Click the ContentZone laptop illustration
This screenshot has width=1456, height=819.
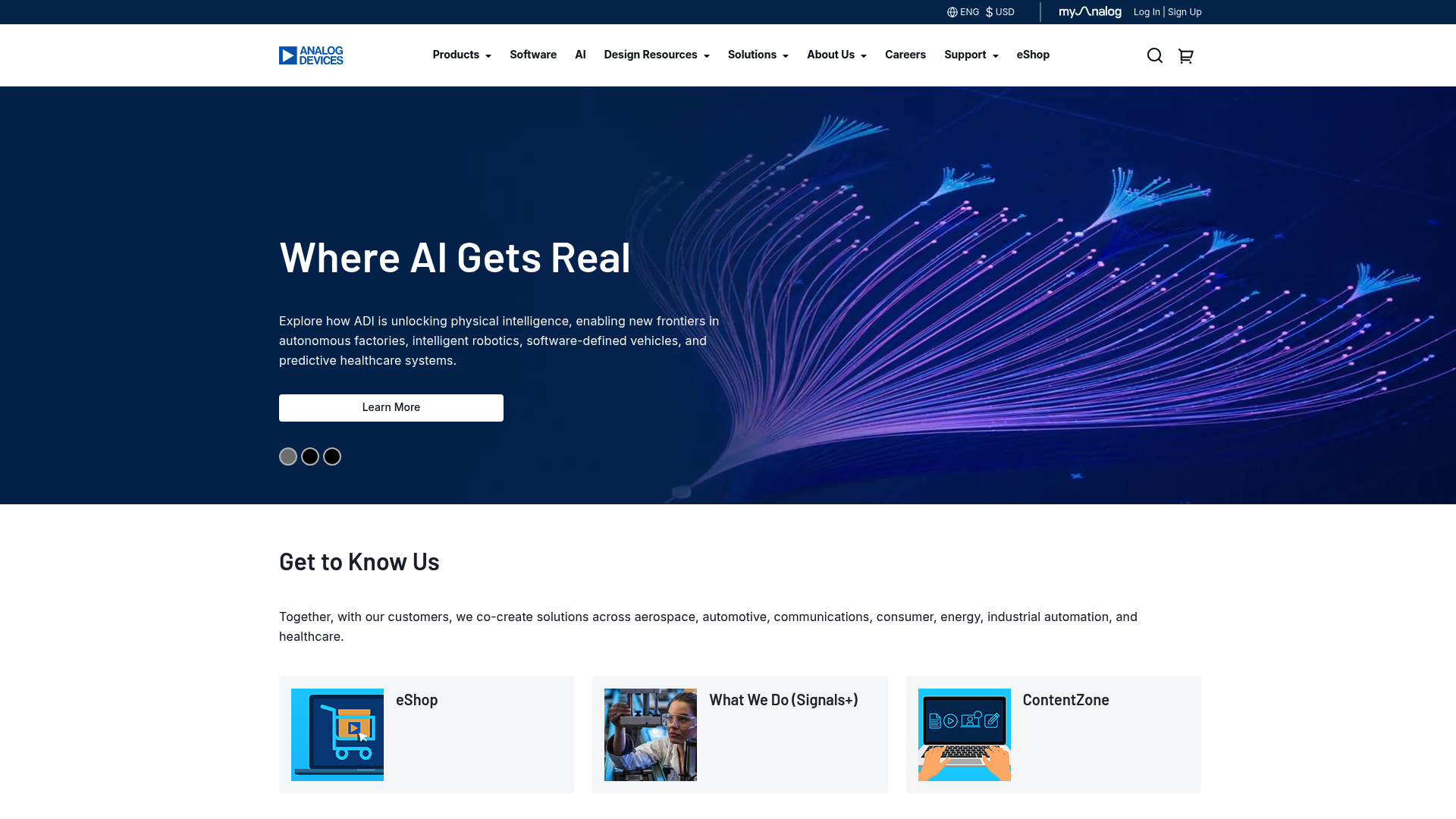pos(964,734)
